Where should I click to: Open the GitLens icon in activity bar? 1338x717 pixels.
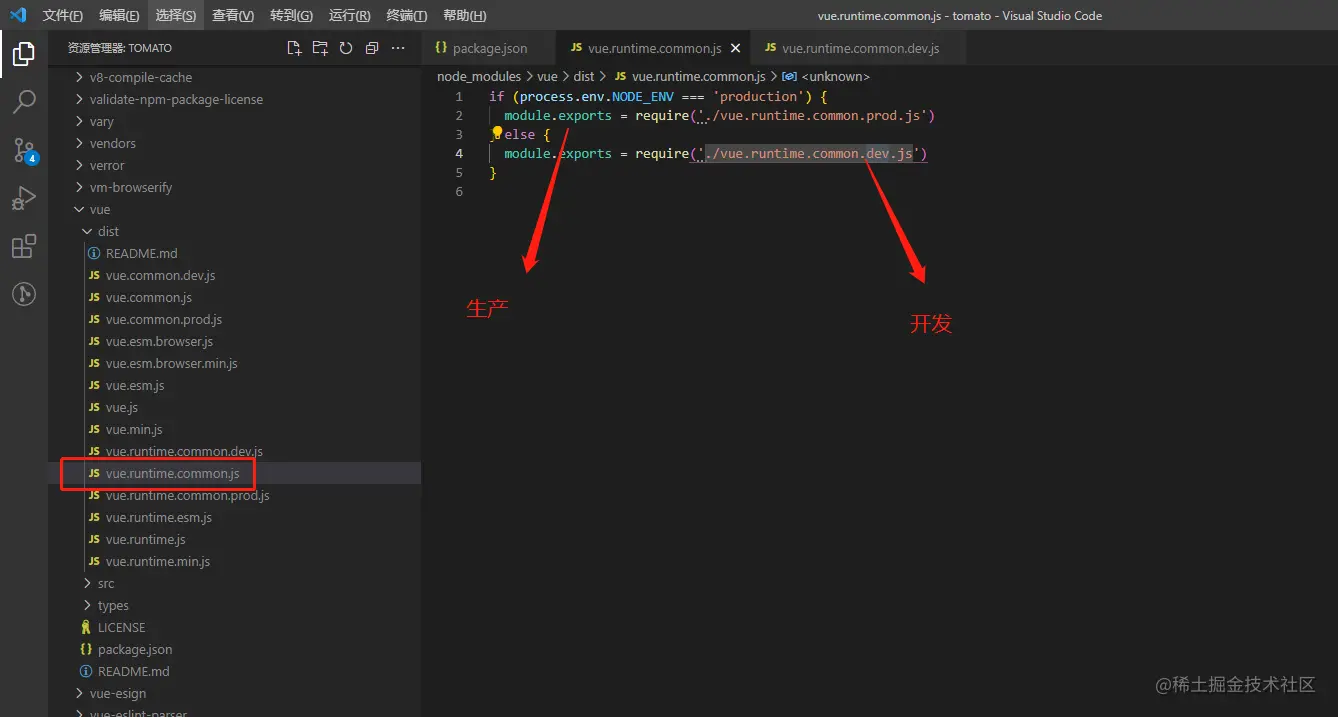pos(24,294)
